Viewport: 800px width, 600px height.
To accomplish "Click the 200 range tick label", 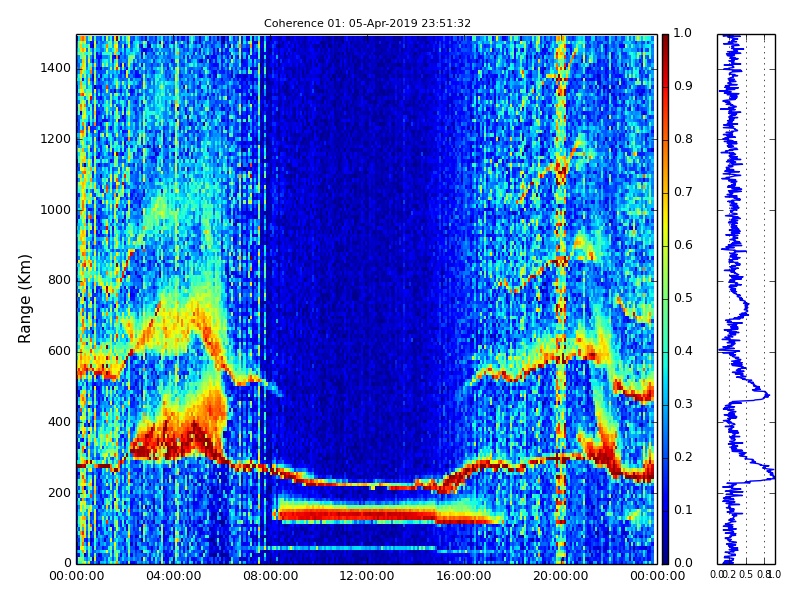I will [59, 492].
